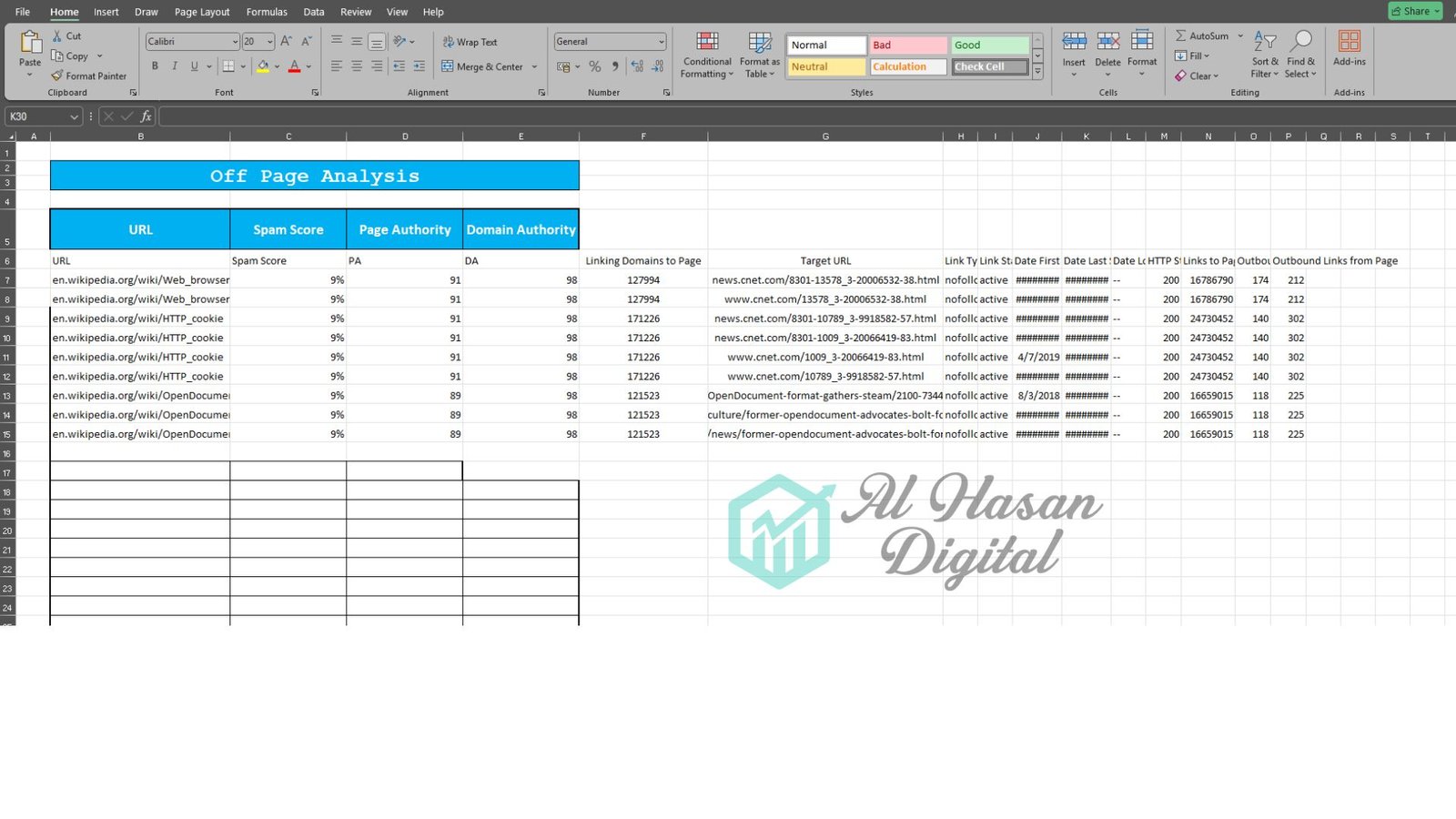
Task: Toggle Bottom Align
Action: pyautogui.click(x=376, y=41)
